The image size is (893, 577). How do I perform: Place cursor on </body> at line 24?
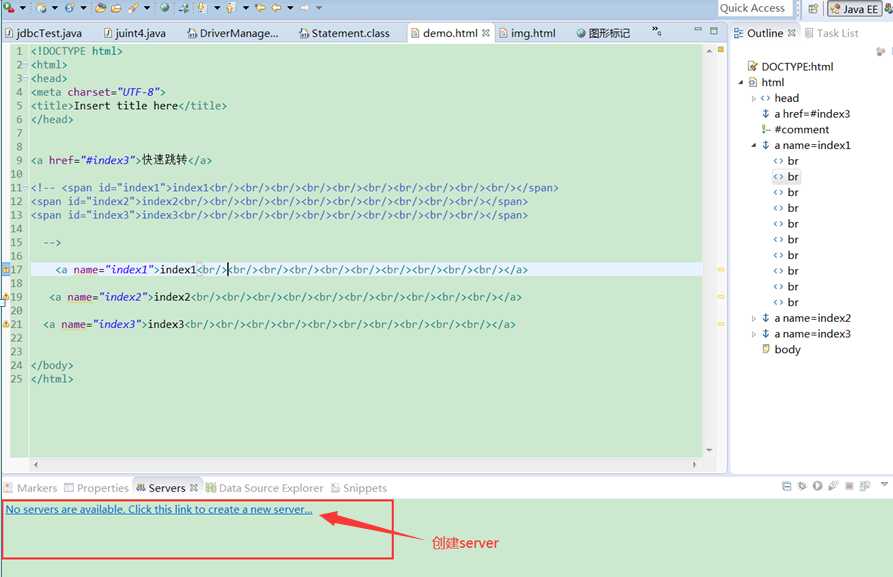click(52, 365)
